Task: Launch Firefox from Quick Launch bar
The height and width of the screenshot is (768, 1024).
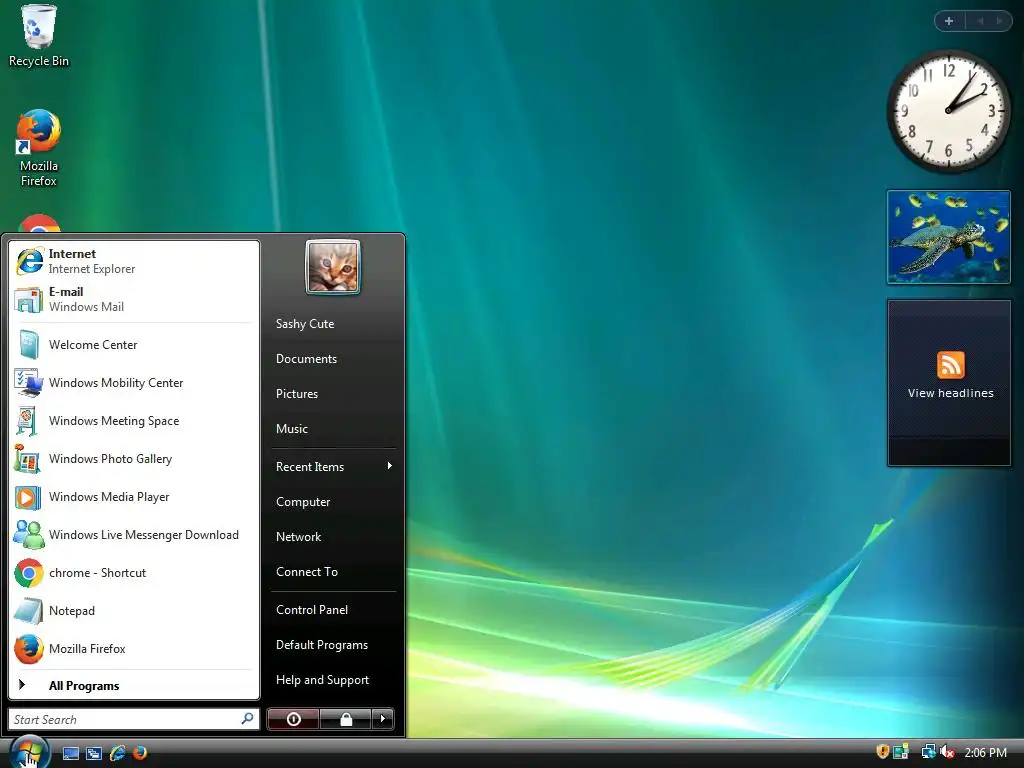Action: (x=140, y=753)
